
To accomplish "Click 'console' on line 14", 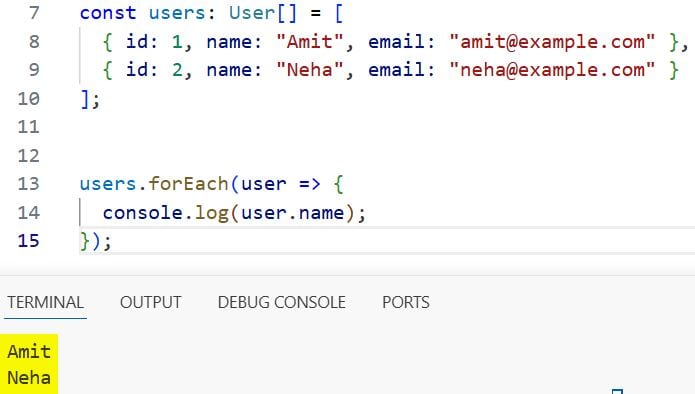I will 143,213.
